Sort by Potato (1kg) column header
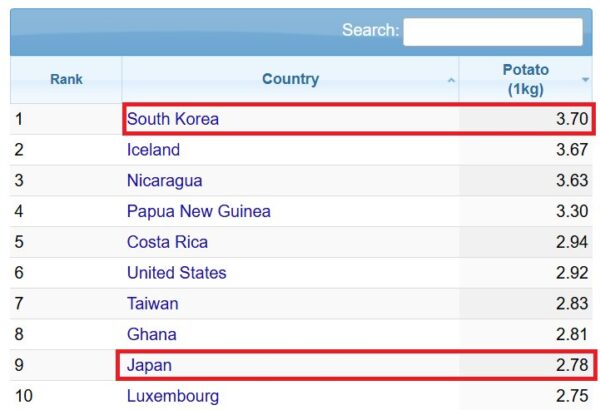The height and width of the screenshot is (410, 600). (x=525, y=79)
